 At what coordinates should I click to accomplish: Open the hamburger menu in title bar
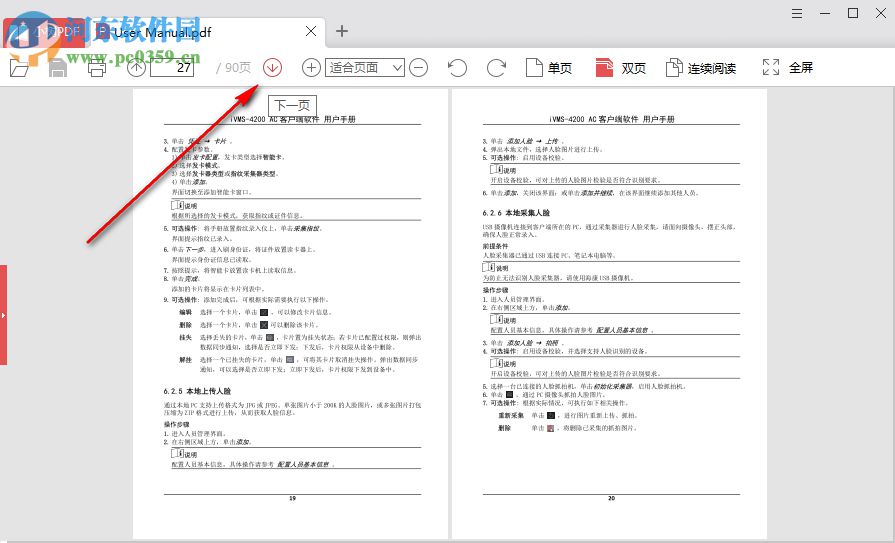[797, 13]
